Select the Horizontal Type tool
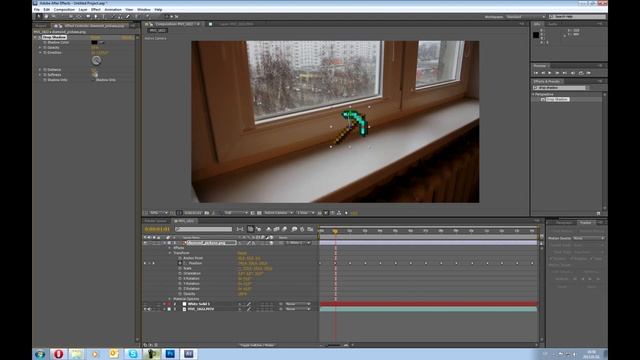Viewport: 640px width, 360px height. 104,17
